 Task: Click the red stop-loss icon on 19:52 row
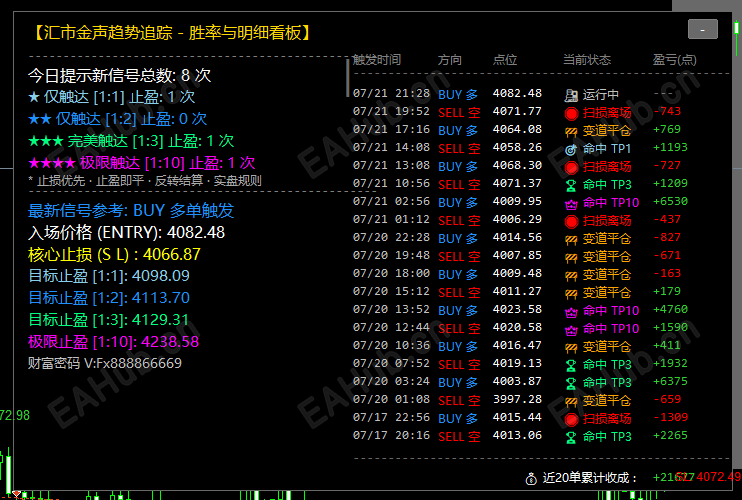[571, 113]
